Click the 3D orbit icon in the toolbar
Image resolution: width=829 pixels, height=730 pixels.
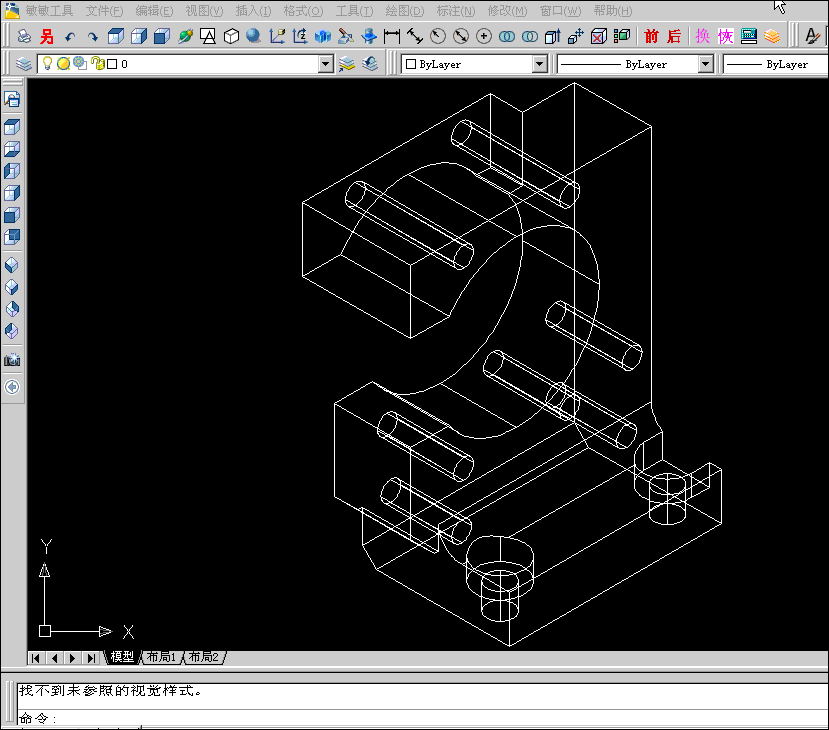click(x=185, y=36)
